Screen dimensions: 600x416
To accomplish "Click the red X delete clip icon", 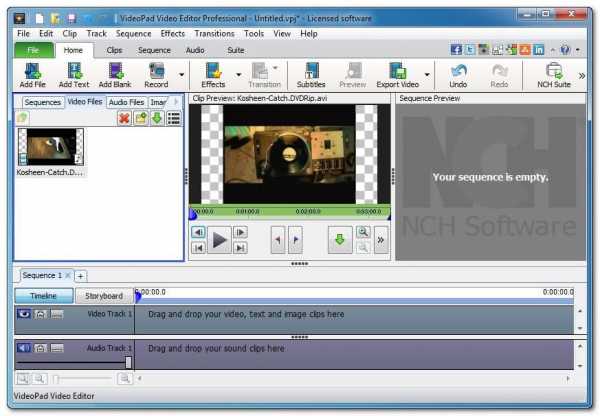I will pyautogui.click(x=124, y=118).
